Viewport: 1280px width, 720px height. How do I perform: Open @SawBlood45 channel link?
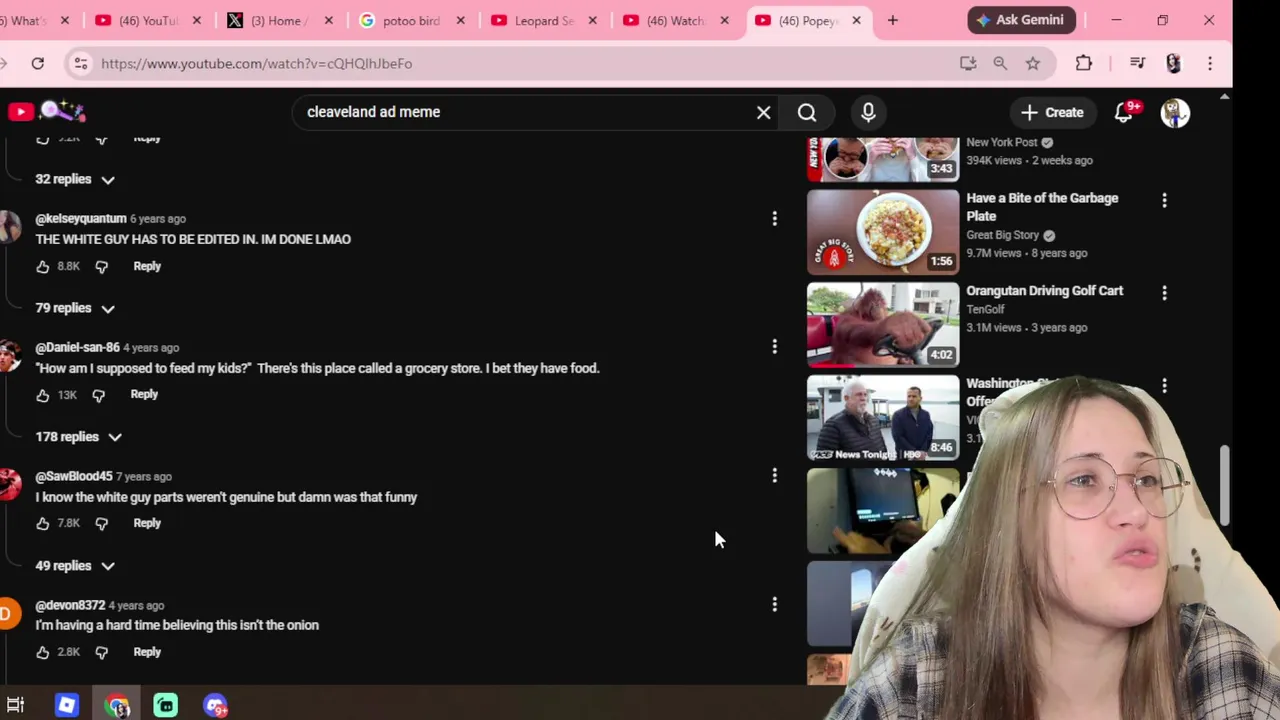(x=74, y=476)
